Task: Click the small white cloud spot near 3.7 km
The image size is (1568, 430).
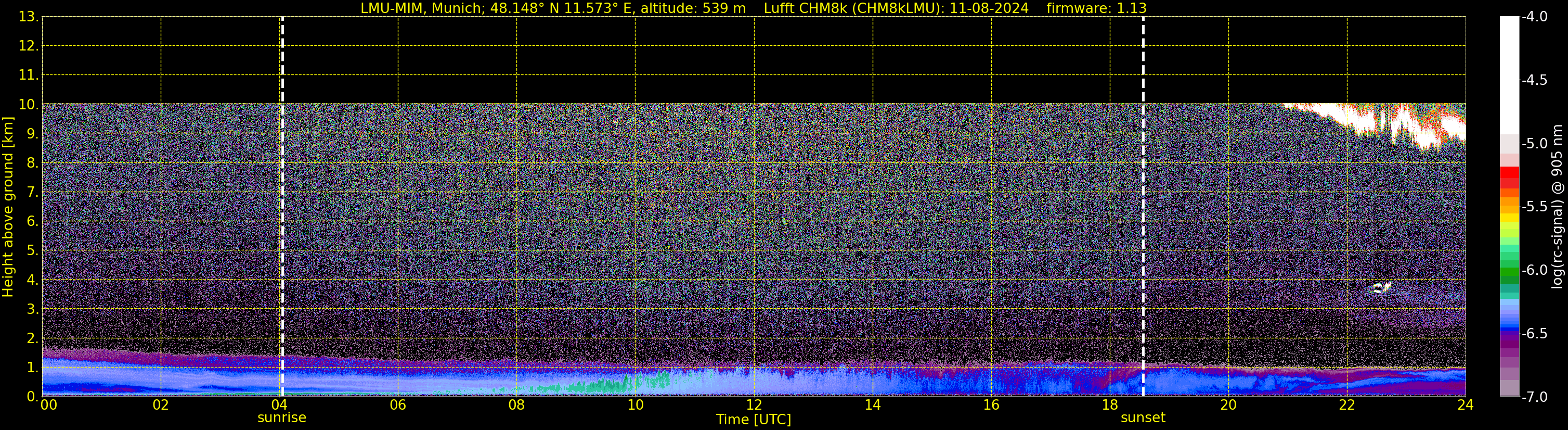Action: pyautogui.click(x=1382, y=287)
